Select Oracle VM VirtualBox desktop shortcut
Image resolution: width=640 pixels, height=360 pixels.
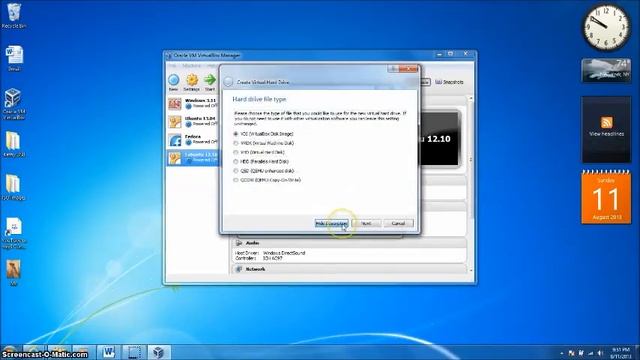click(x=13, y=104)
